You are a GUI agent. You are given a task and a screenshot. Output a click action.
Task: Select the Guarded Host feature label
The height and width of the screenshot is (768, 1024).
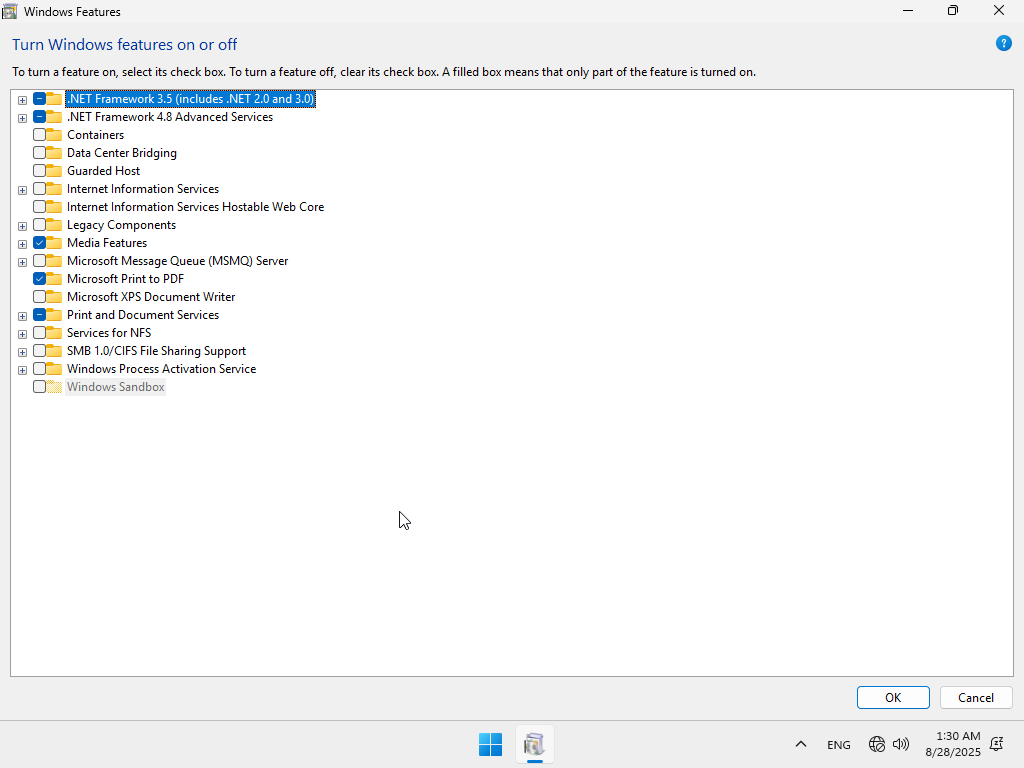point(103,171)
